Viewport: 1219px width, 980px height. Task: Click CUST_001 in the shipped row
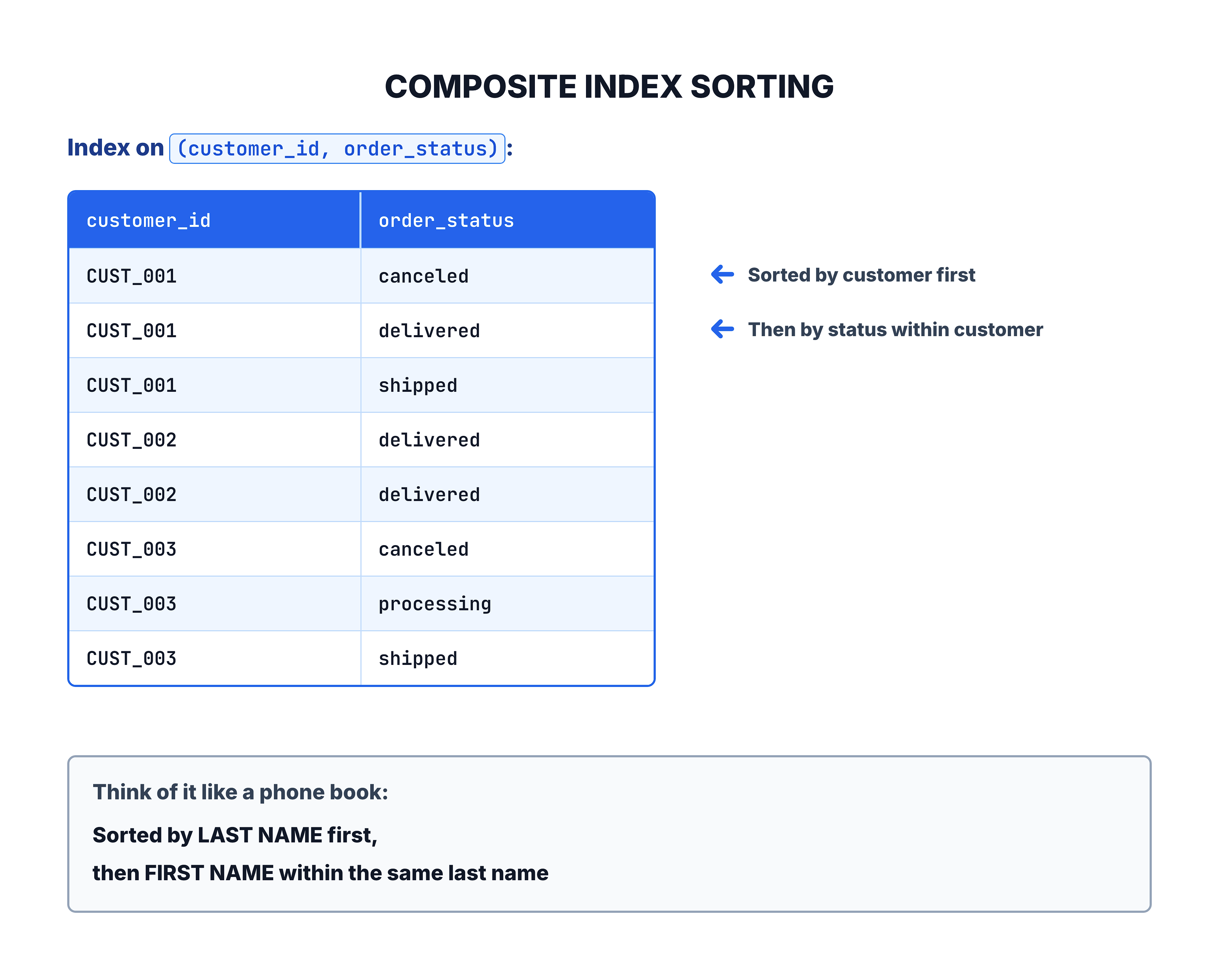pyautogui.click(x=131, y=385)
